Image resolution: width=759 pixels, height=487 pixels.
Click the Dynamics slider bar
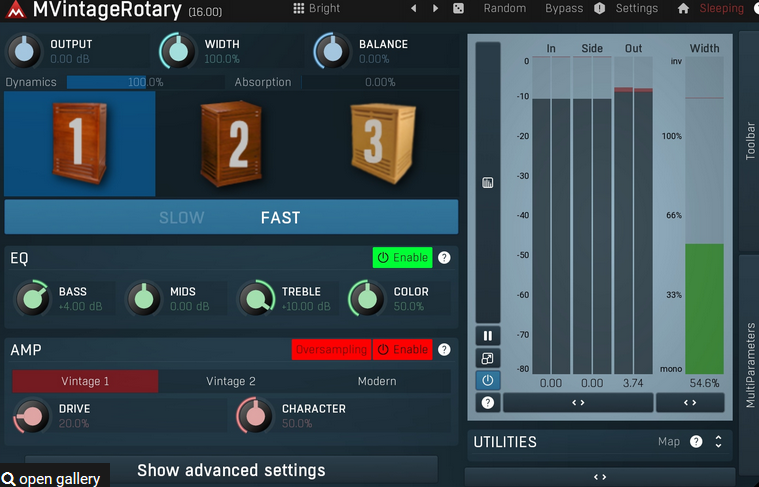pos(146,82)
